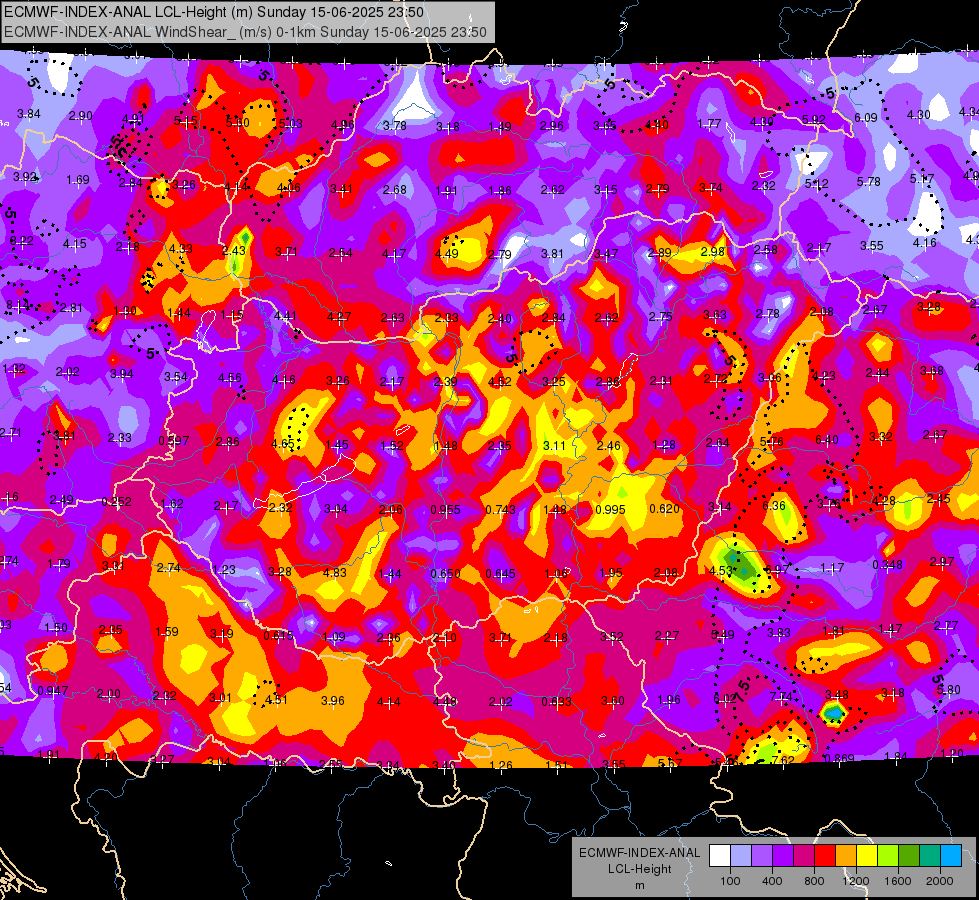This screenshot has width=979, height=900.
Task: Click the wind shear value 0.743
Action: point(501,510)
